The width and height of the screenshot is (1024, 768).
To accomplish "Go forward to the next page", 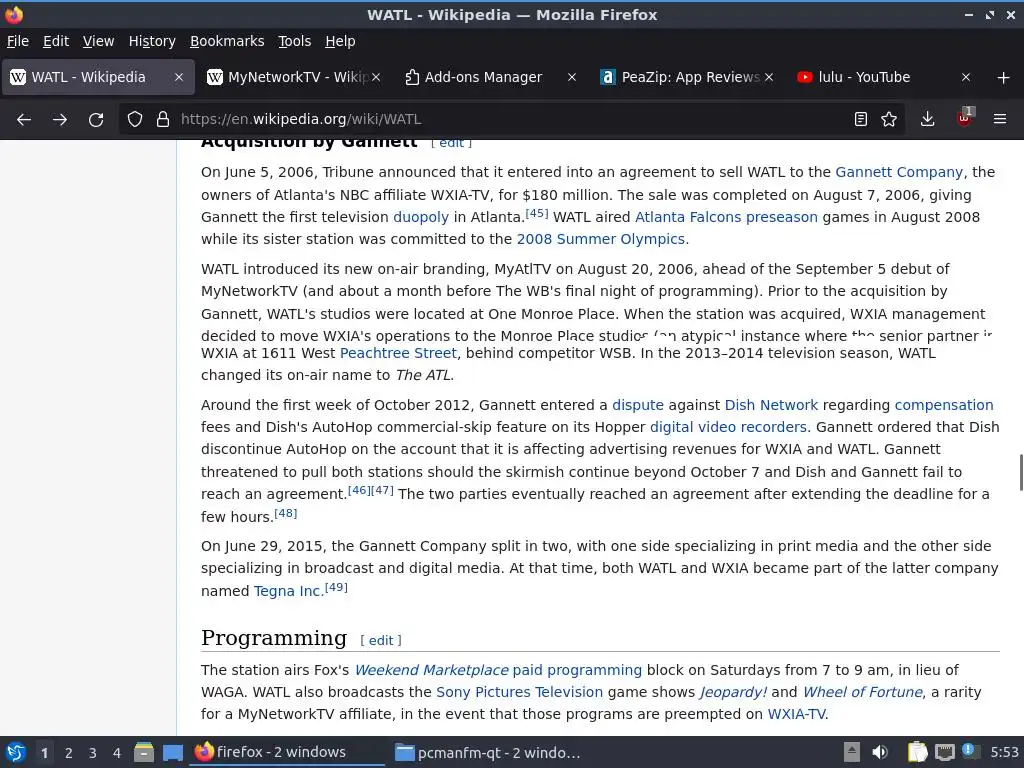I will [x=60, y=120].
